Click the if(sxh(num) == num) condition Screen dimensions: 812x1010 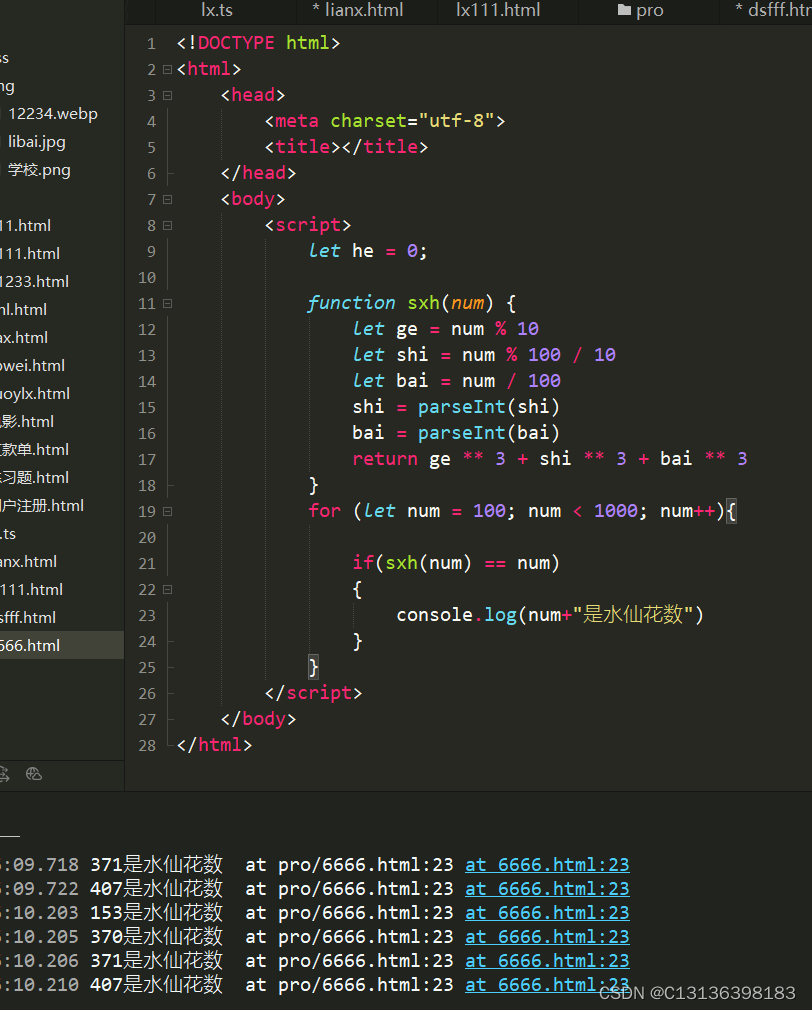coord(456,562)
